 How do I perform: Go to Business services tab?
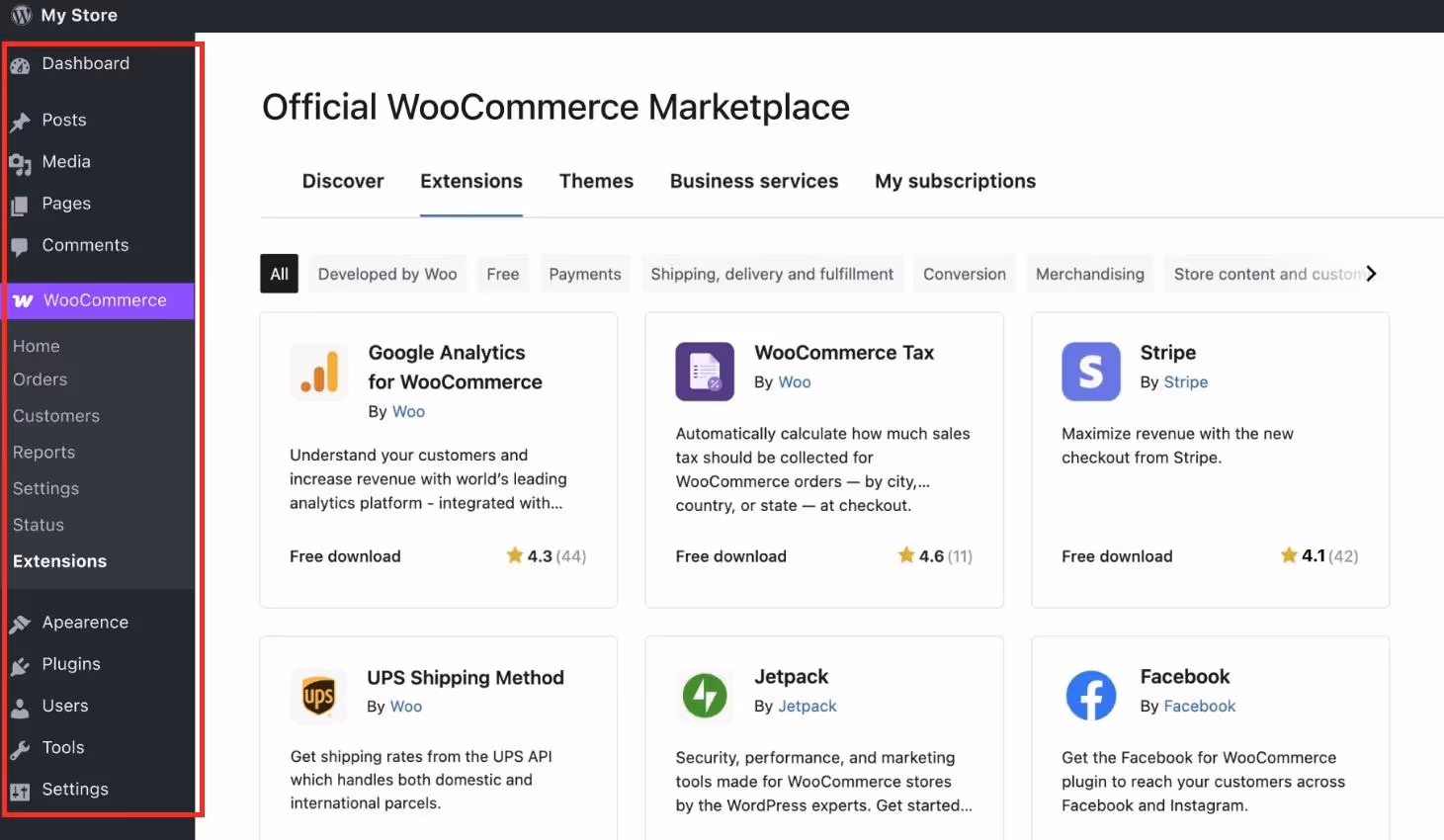point(754,181)
